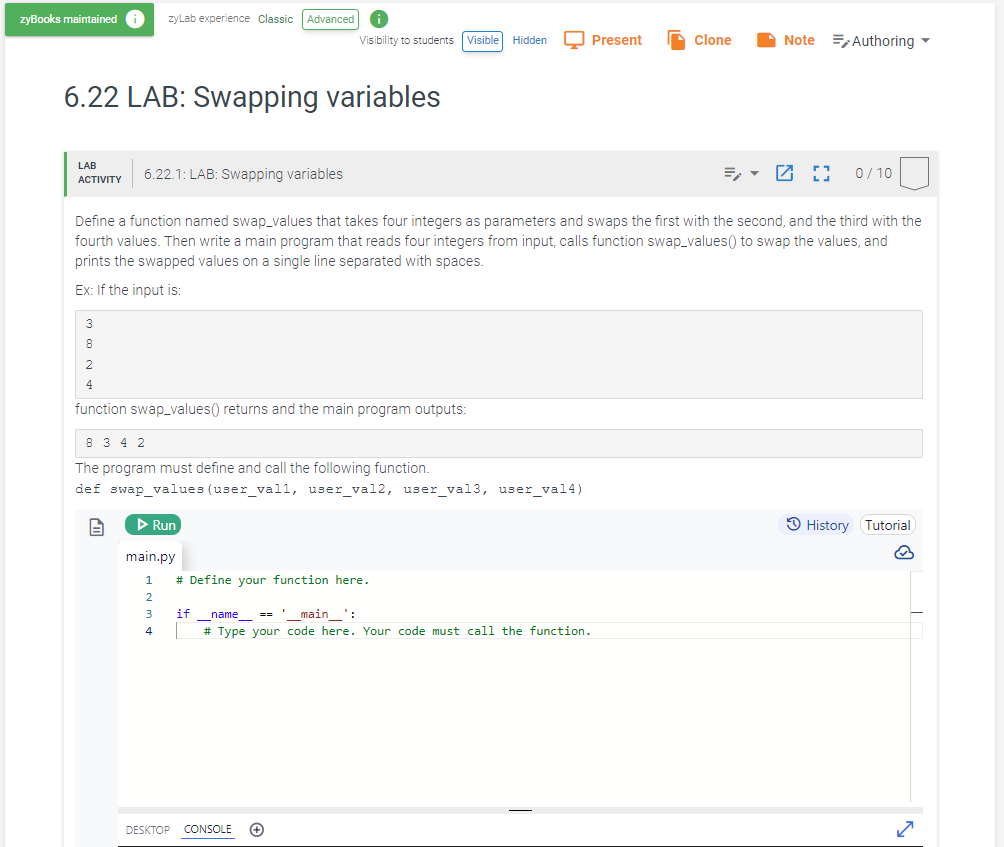Enter fullscreen mode for the lab activity

pos(821,172)
